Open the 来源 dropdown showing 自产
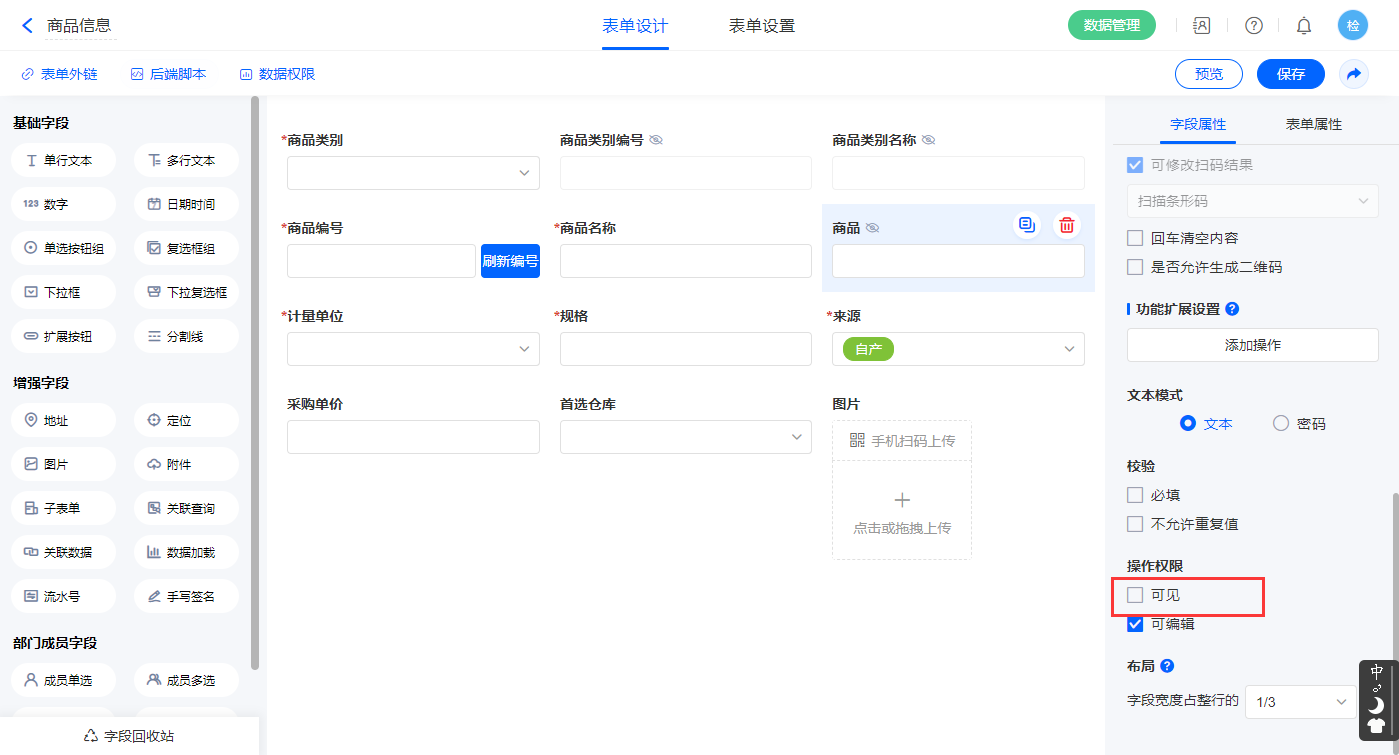Viewport: 1399px width, 755px height. click(x=958, y=349)
